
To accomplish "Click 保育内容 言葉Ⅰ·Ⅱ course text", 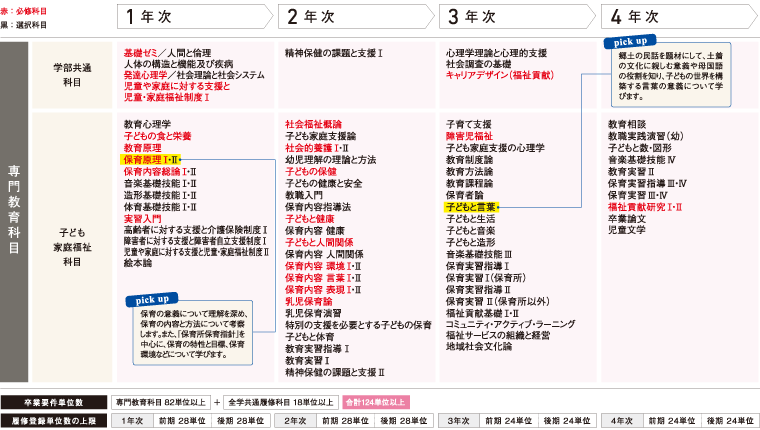I will click(323, 278).
